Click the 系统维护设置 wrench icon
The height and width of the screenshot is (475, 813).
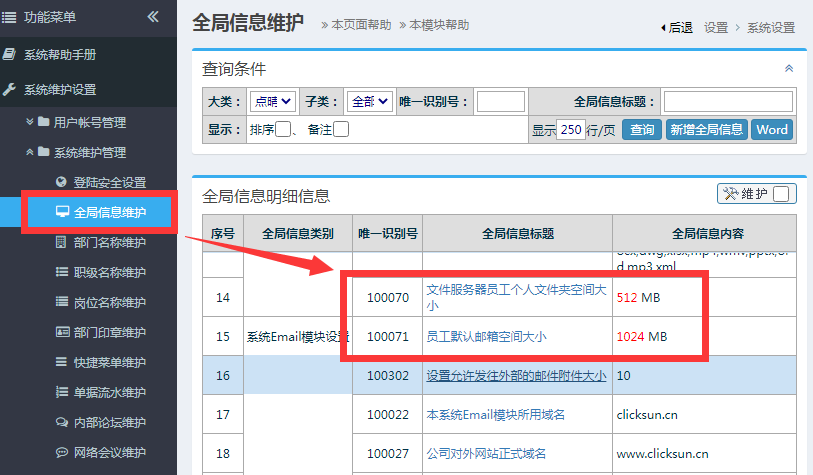pos(9,89)
